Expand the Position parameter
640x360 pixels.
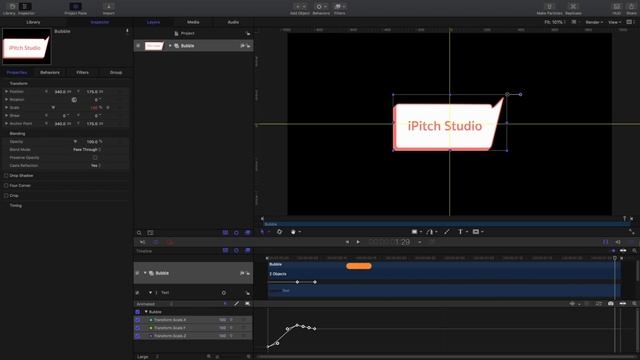click(x=6, y=91)
